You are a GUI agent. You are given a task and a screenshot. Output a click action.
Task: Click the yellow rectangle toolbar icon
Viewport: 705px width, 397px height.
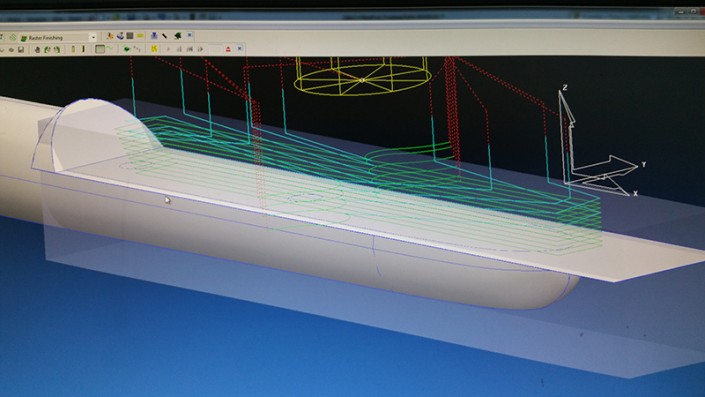(x=140, y=36)
